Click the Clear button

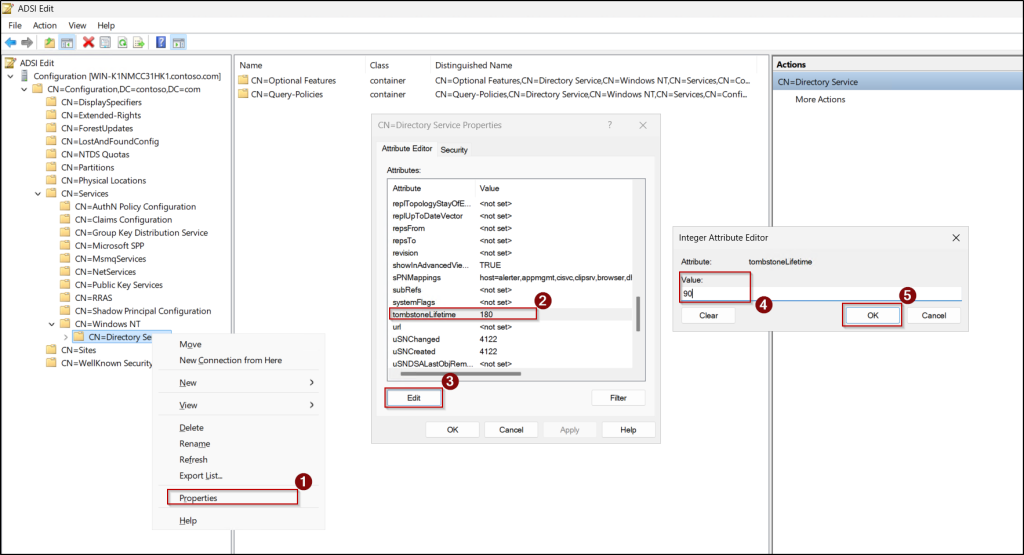click(709, 315)
